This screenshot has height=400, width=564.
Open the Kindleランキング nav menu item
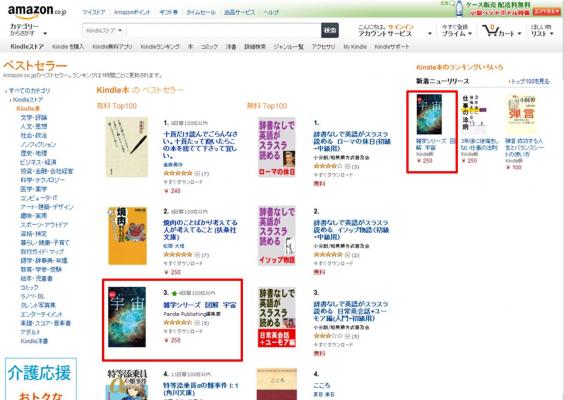coord(160,46)
